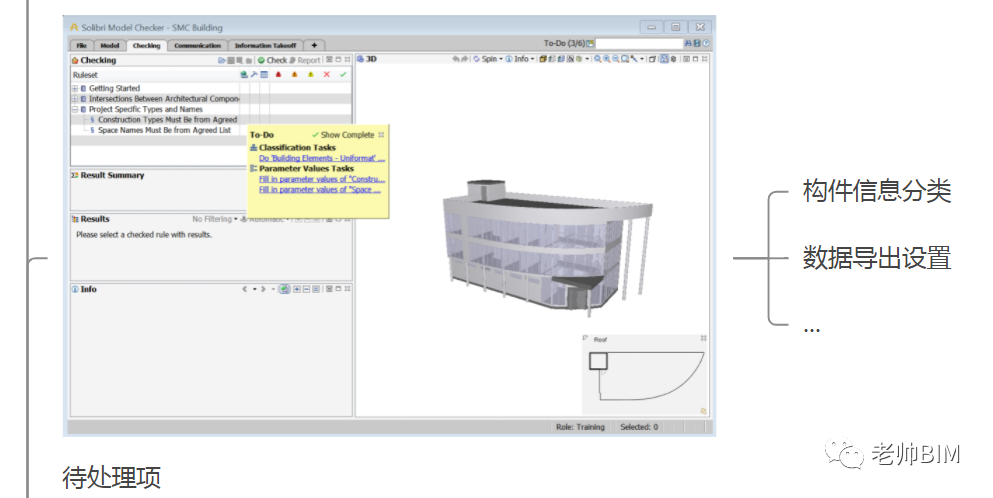Switch to Information Takeoff tab
The height and width of the screenshot is (498, 993).
click(x=265, y=46)
